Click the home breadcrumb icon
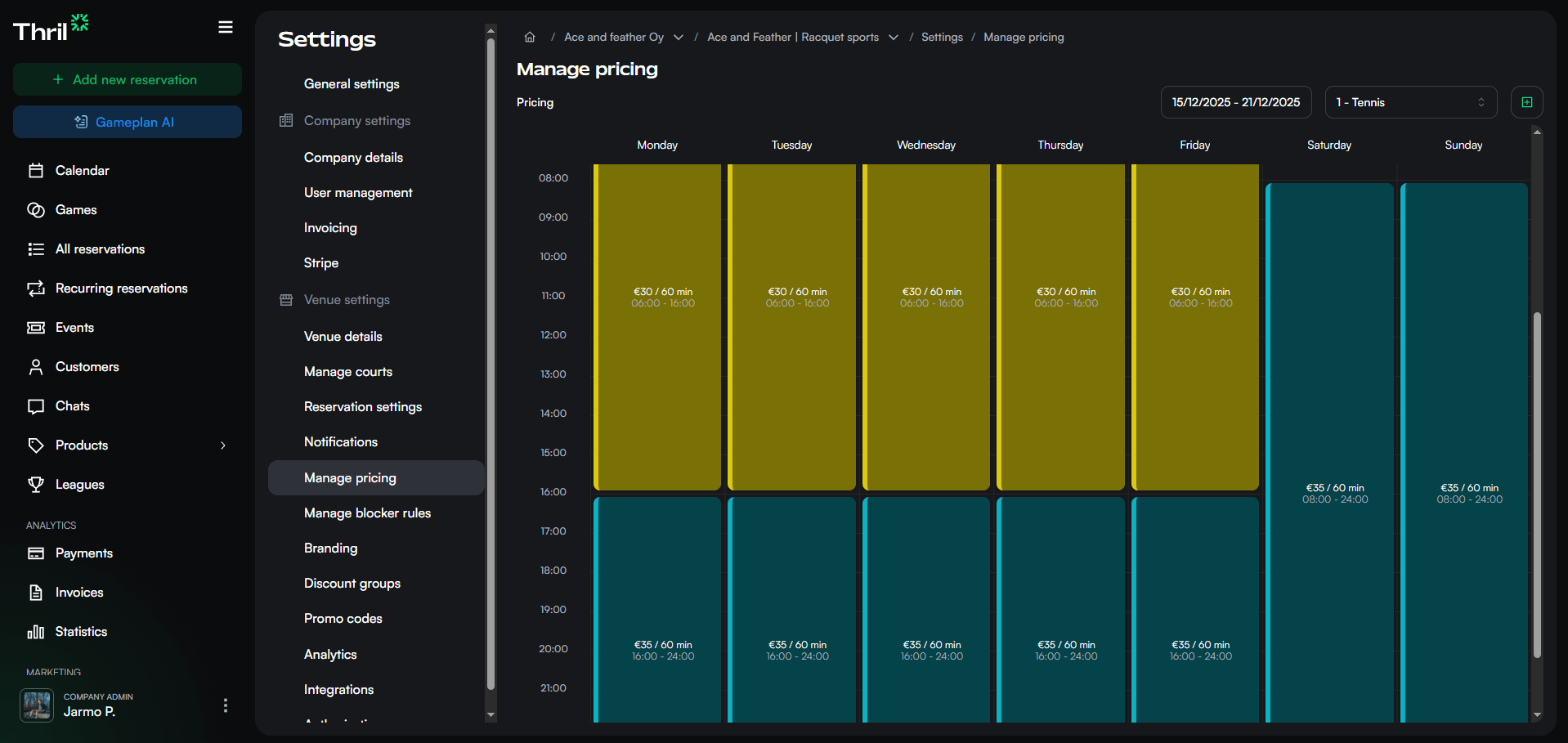1568x743 pixels. pos(530,37)
